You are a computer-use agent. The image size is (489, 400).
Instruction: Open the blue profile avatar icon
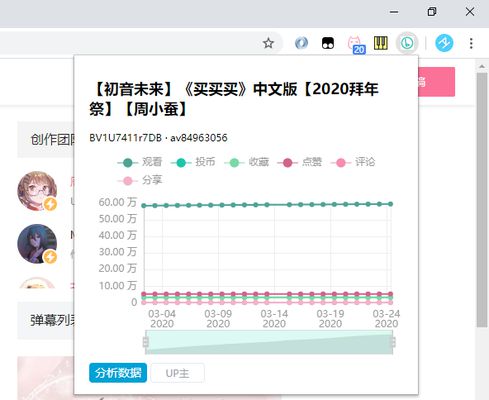tap(444, 43)
